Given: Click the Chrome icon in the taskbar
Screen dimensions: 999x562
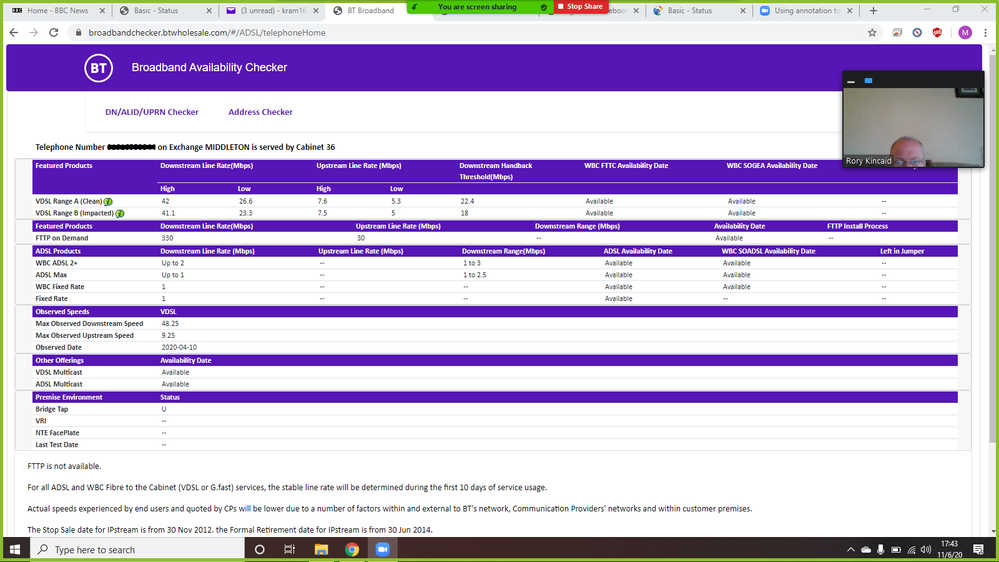Looking at the screenshot, I should 352,550.
